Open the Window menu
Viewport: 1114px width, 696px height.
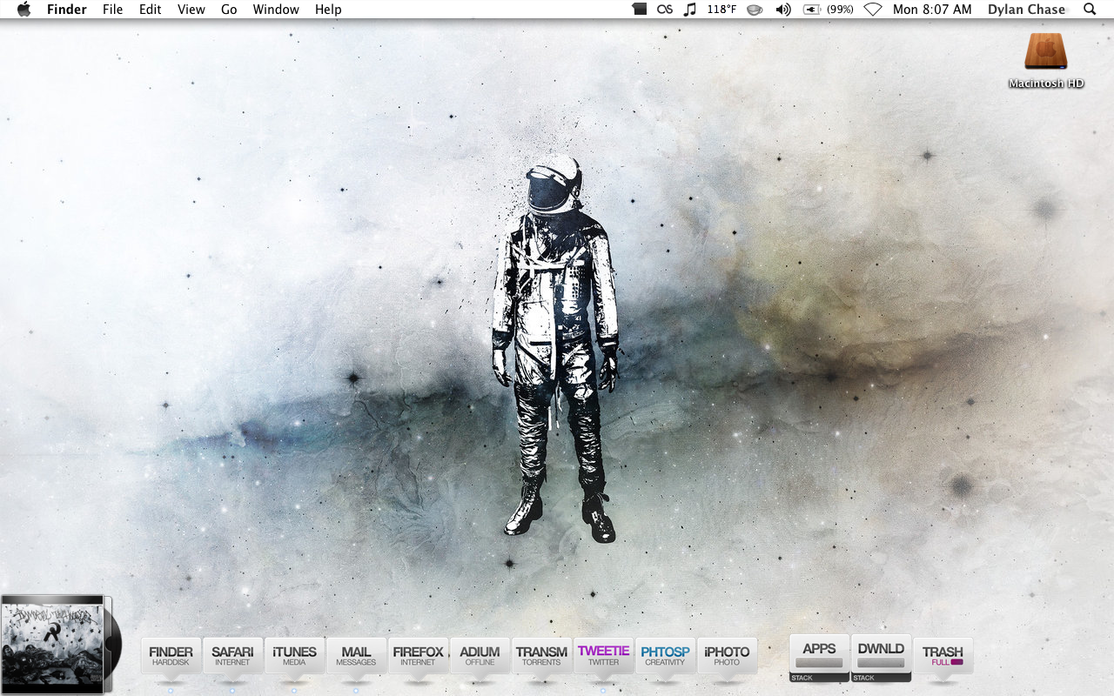pyautogui.click(x=276, y=9)
